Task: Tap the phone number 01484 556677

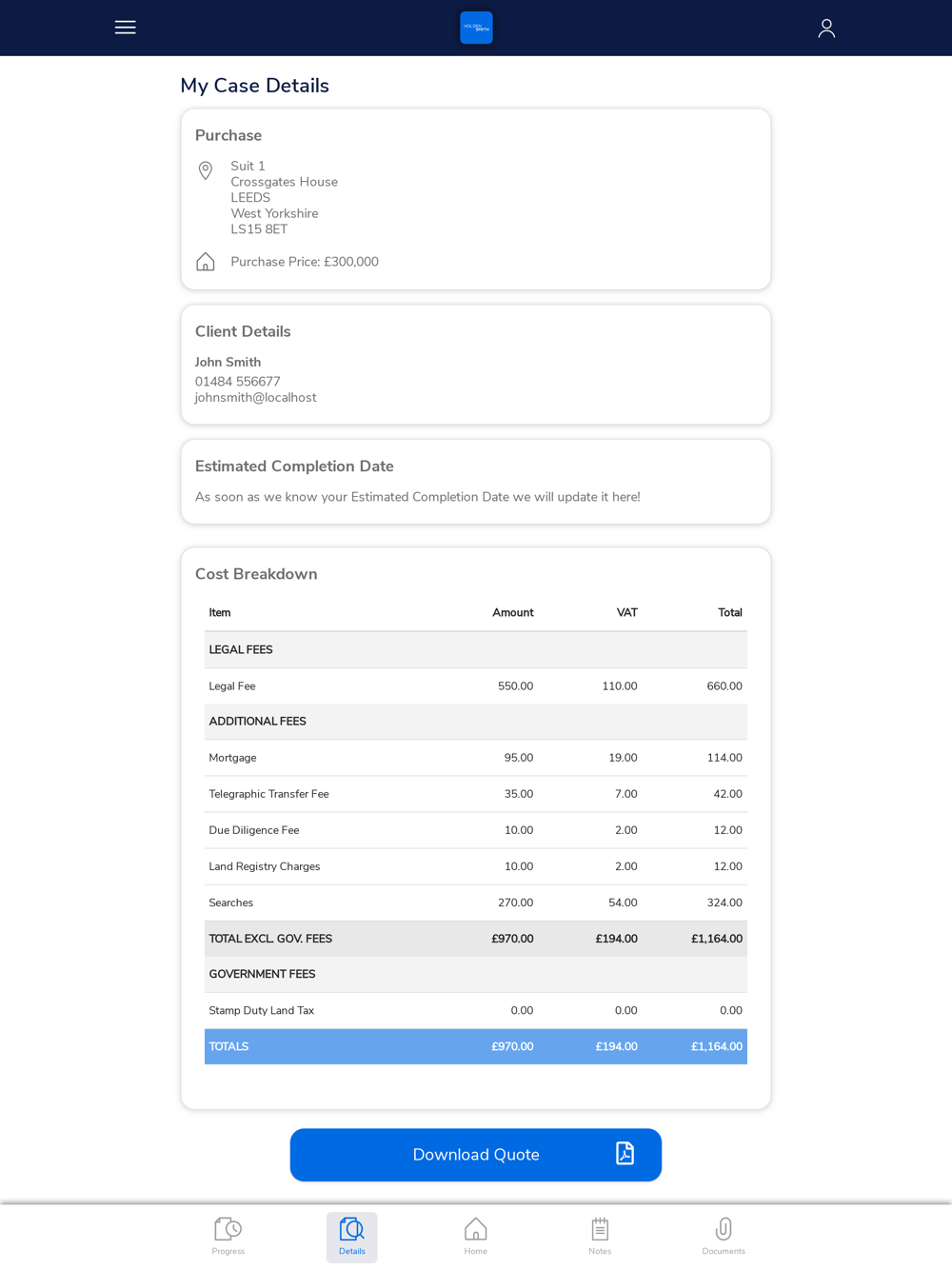Action: (238, 382)
